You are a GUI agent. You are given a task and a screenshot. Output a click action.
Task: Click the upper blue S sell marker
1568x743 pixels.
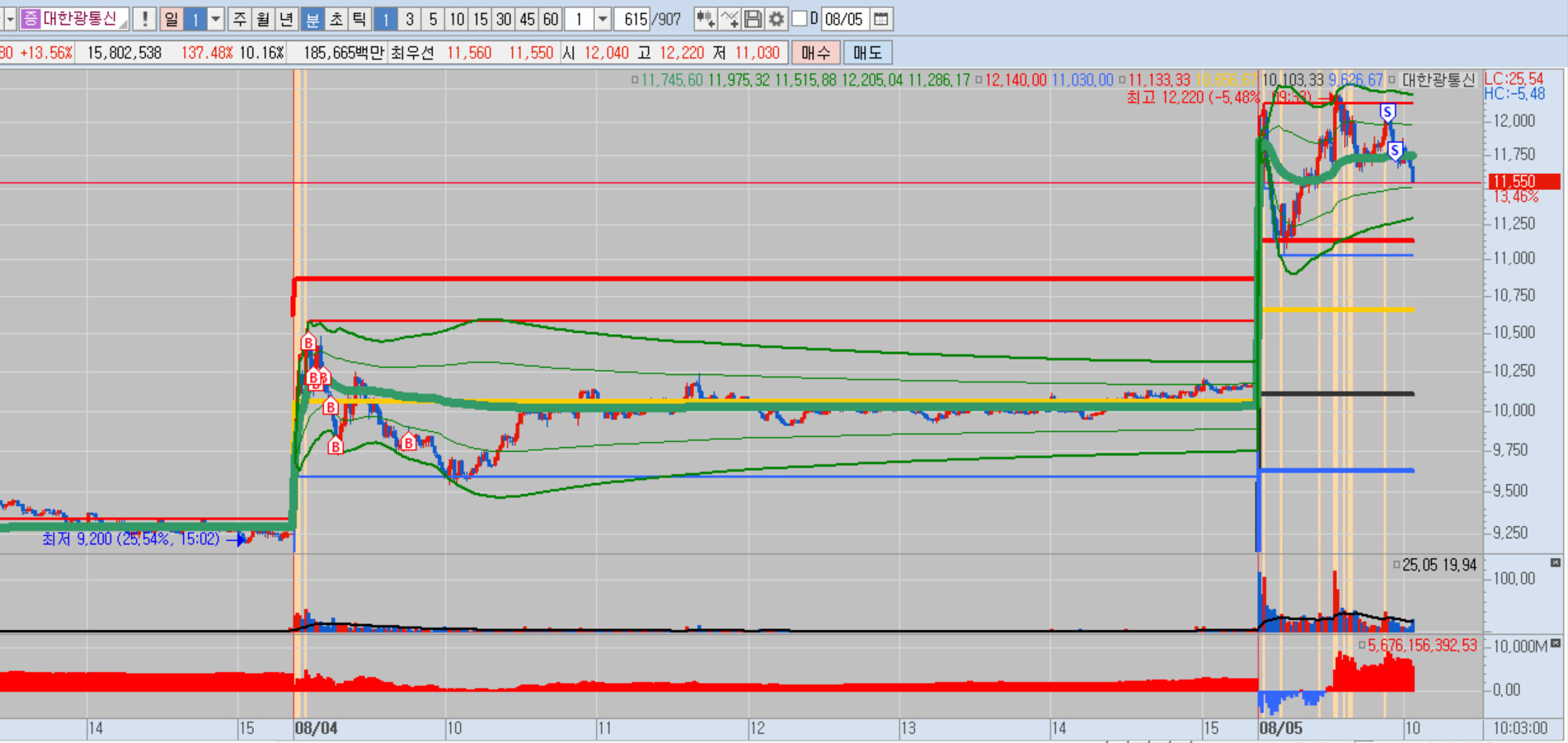[1387, 112]
